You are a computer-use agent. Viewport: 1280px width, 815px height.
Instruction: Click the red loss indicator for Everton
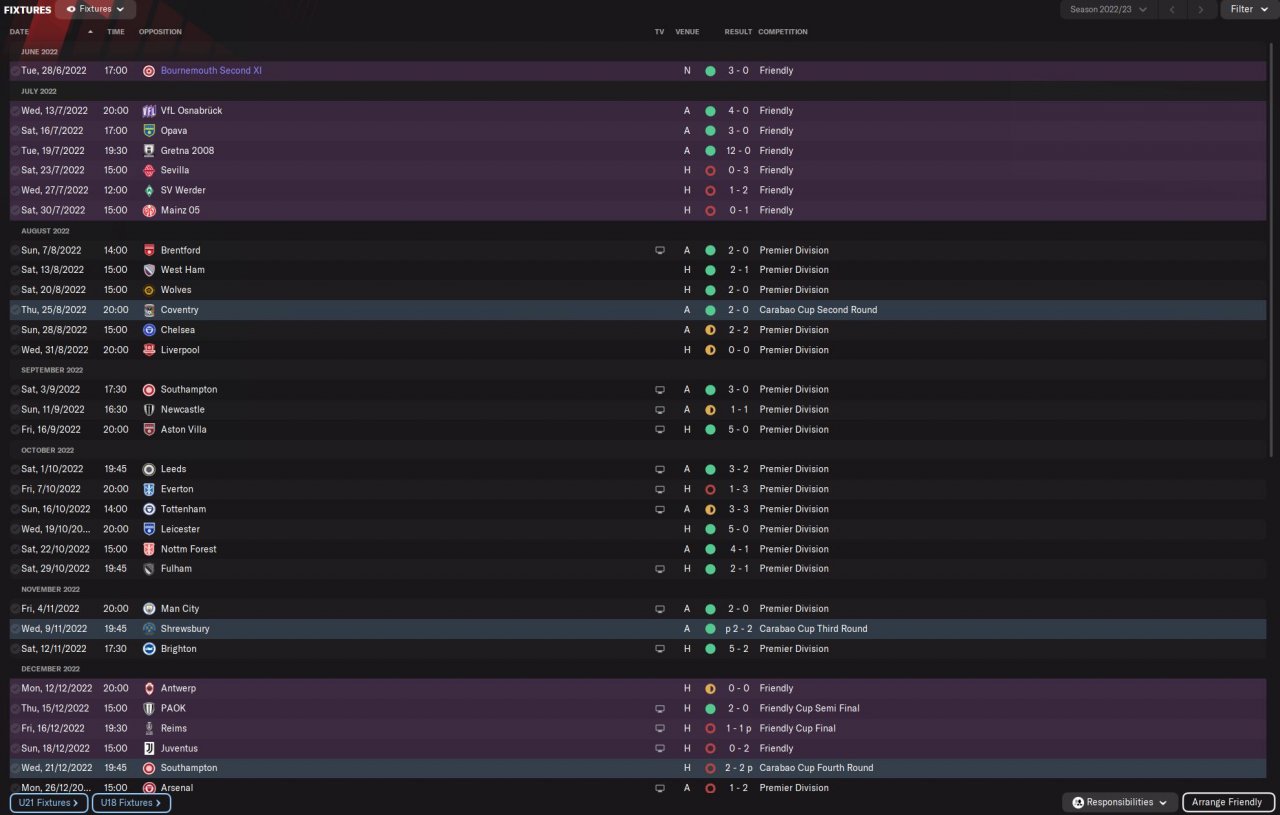coord(710,489)
